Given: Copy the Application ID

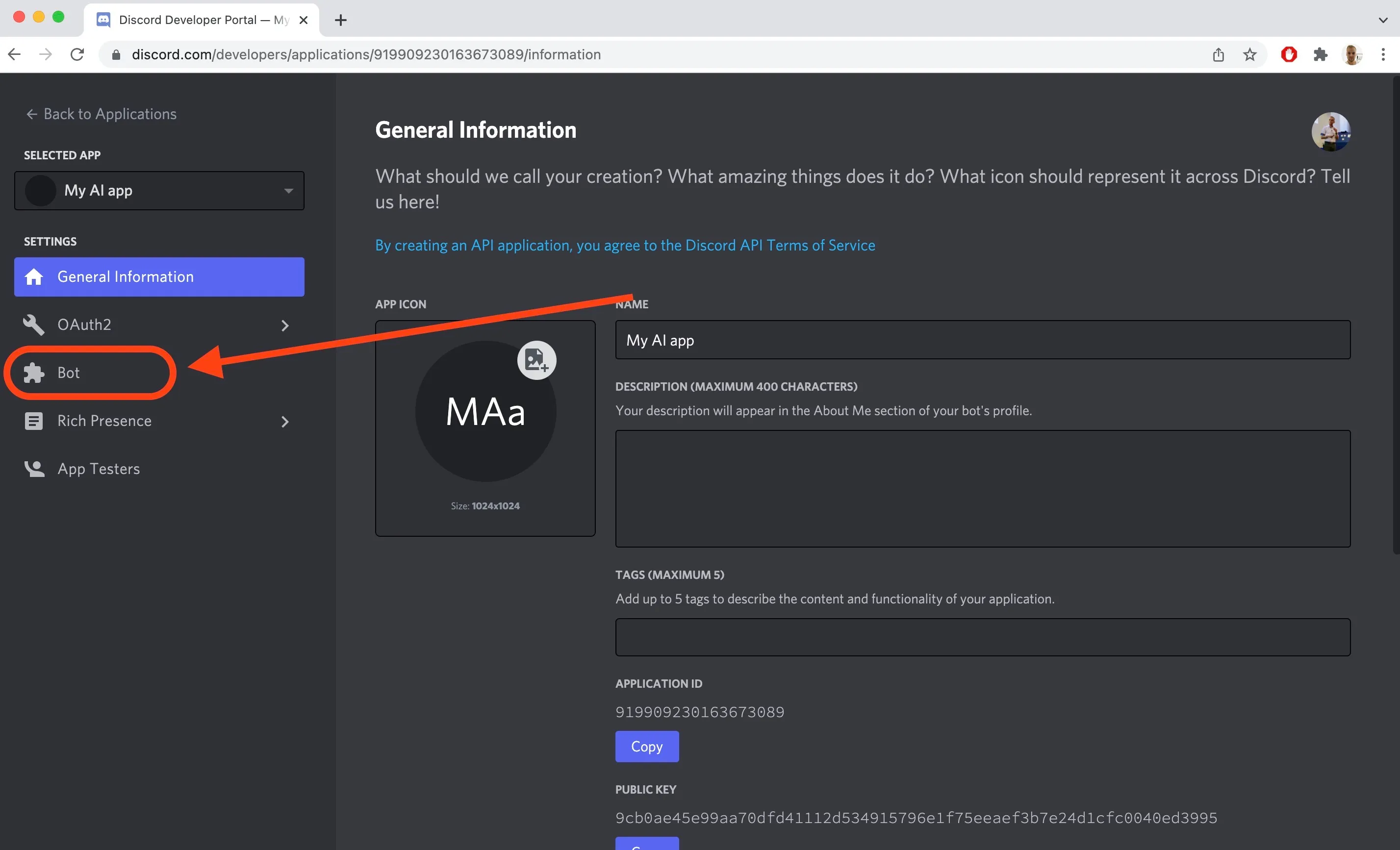Looking at the screenshot, I should (x=647, y=747).
